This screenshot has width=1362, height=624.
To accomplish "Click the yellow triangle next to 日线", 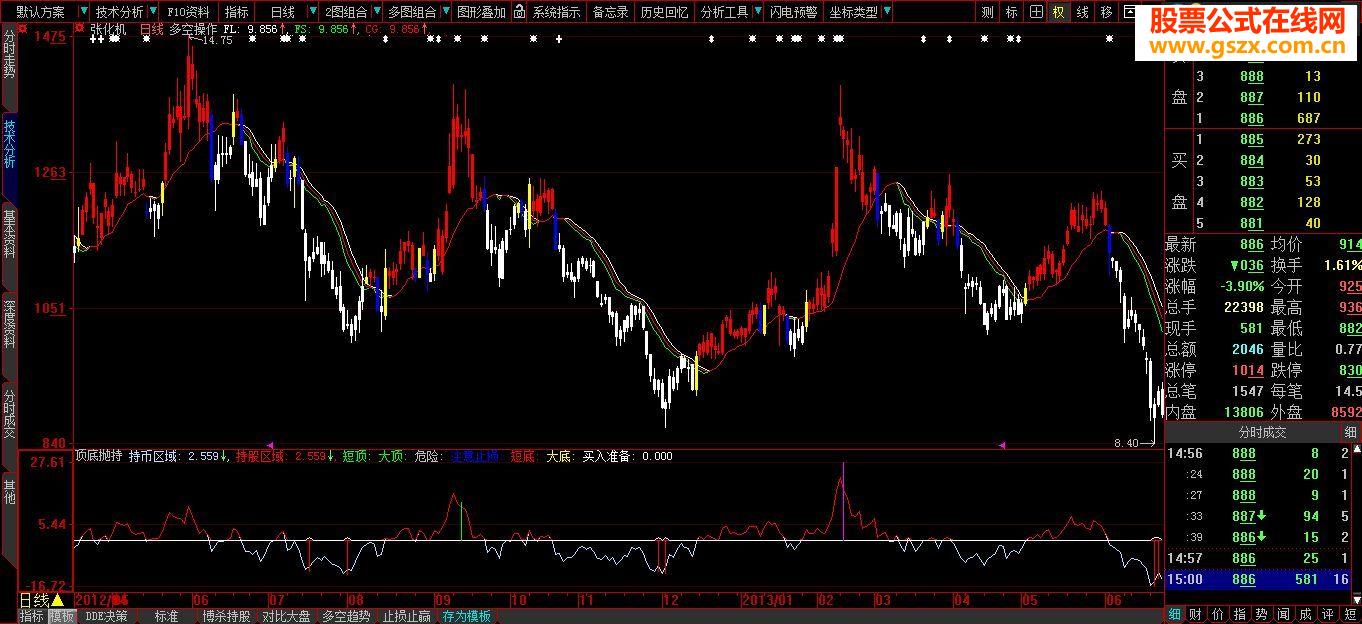I will click(x=58, y=600).
